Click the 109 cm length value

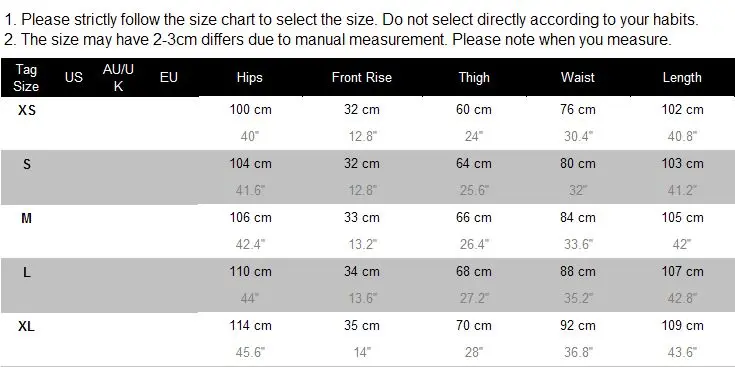coord(682,326)
